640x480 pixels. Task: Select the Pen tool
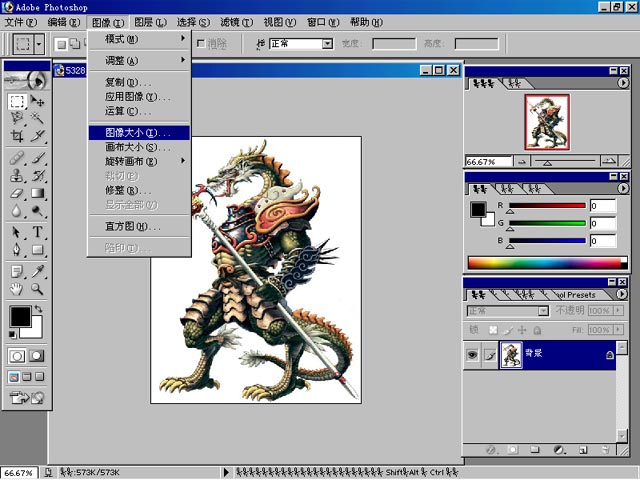click(17, 249)
